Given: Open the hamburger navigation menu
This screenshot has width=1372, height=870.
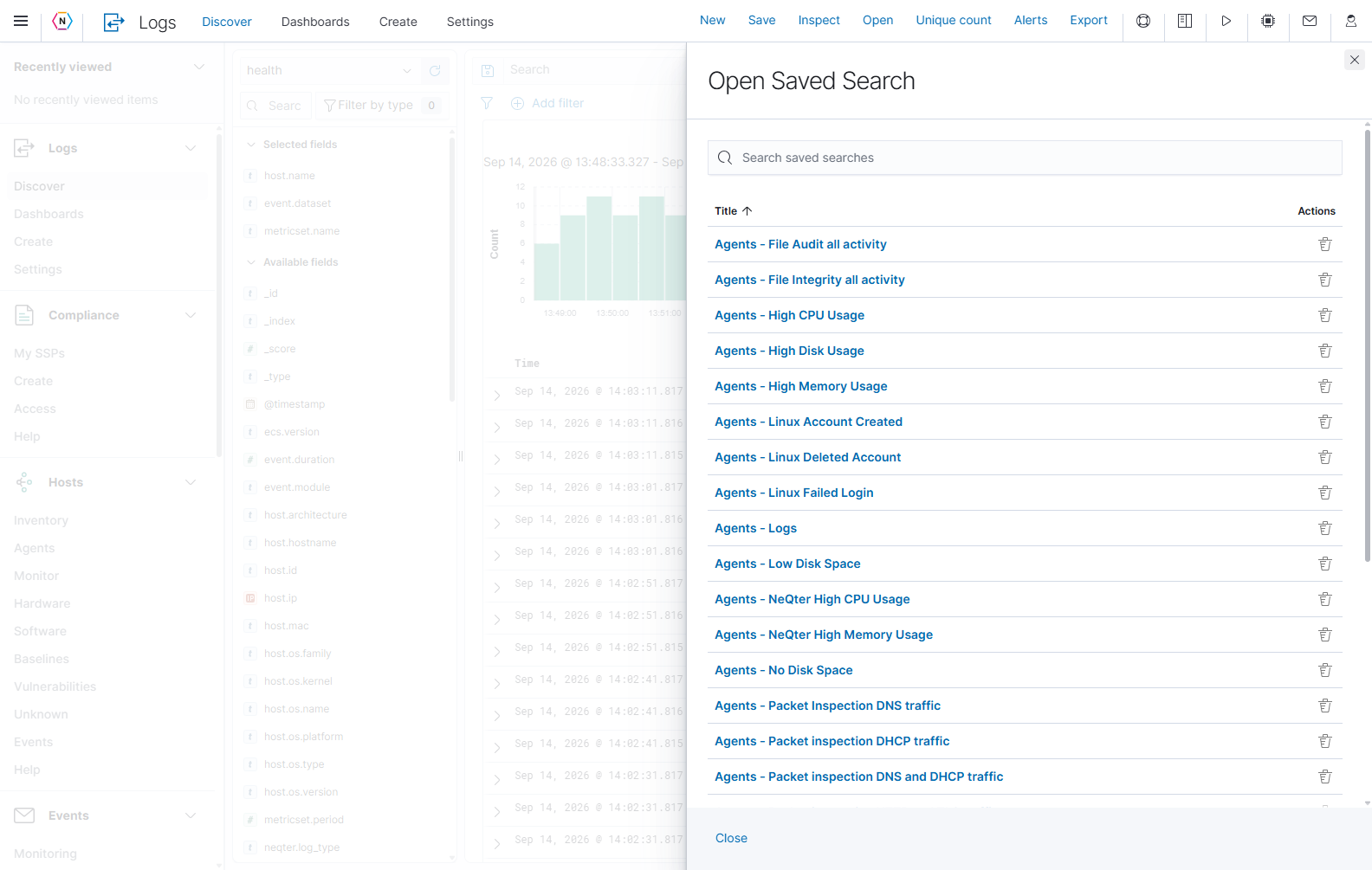Looking at the screenshot, I should 21,21.
